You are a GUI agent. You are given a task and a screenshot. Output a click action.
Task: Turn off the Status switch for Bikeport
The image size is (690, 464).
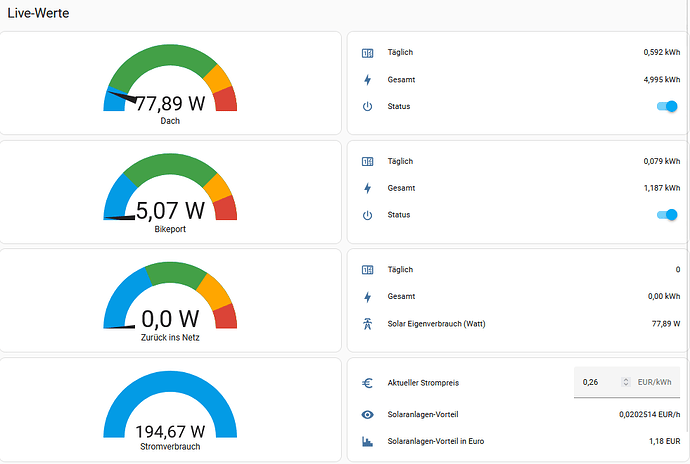click(x=665, y=215)
